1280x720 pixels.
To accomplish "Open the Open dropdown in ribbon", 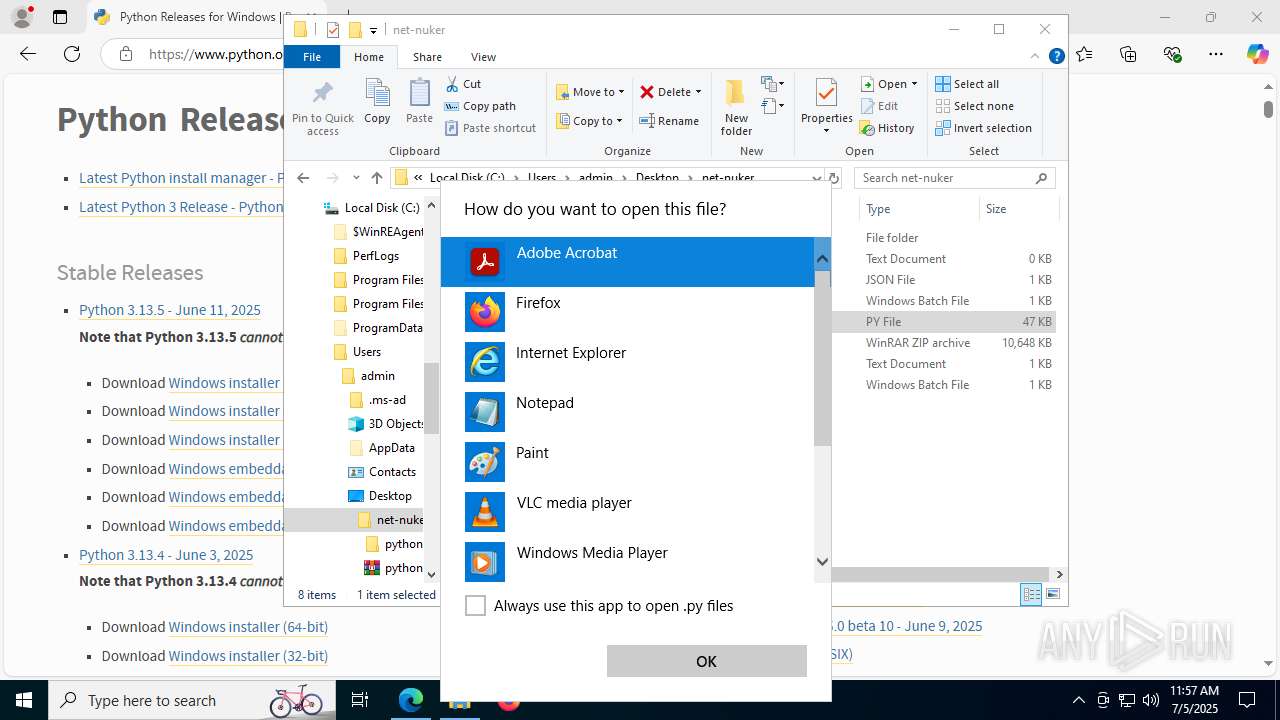I will point(889,84).
